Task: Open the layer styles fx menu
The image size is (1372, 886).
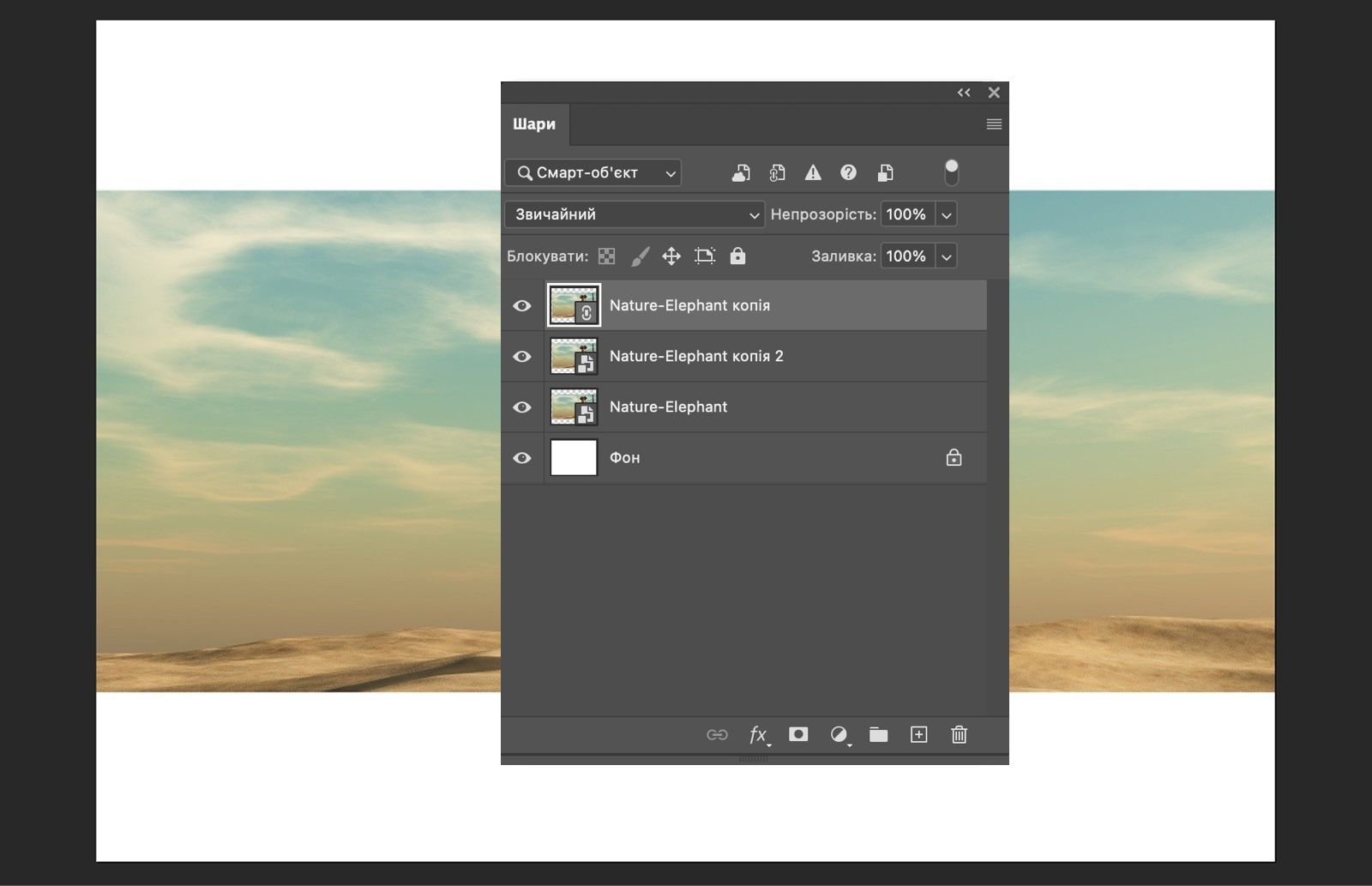Action: pyautogui.click(x=758, y=734)
